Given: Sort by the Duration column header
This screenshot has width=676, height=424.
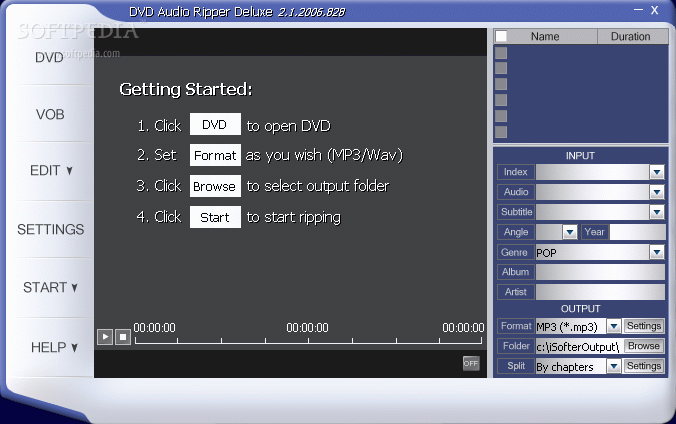Looking at the screenshot, I should point(632,37).
